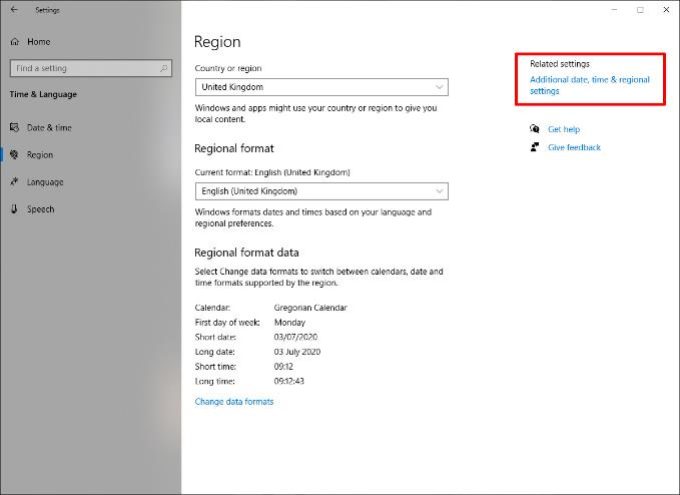680x495 pixels.
Task: Click the Speech microphone icon
Action: tap(15, 209)
